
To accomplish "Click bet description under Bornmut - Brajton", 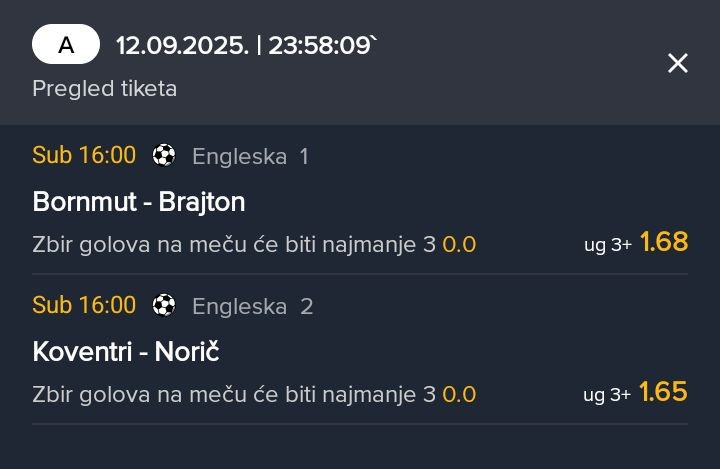I will click(x=234, y=244).
